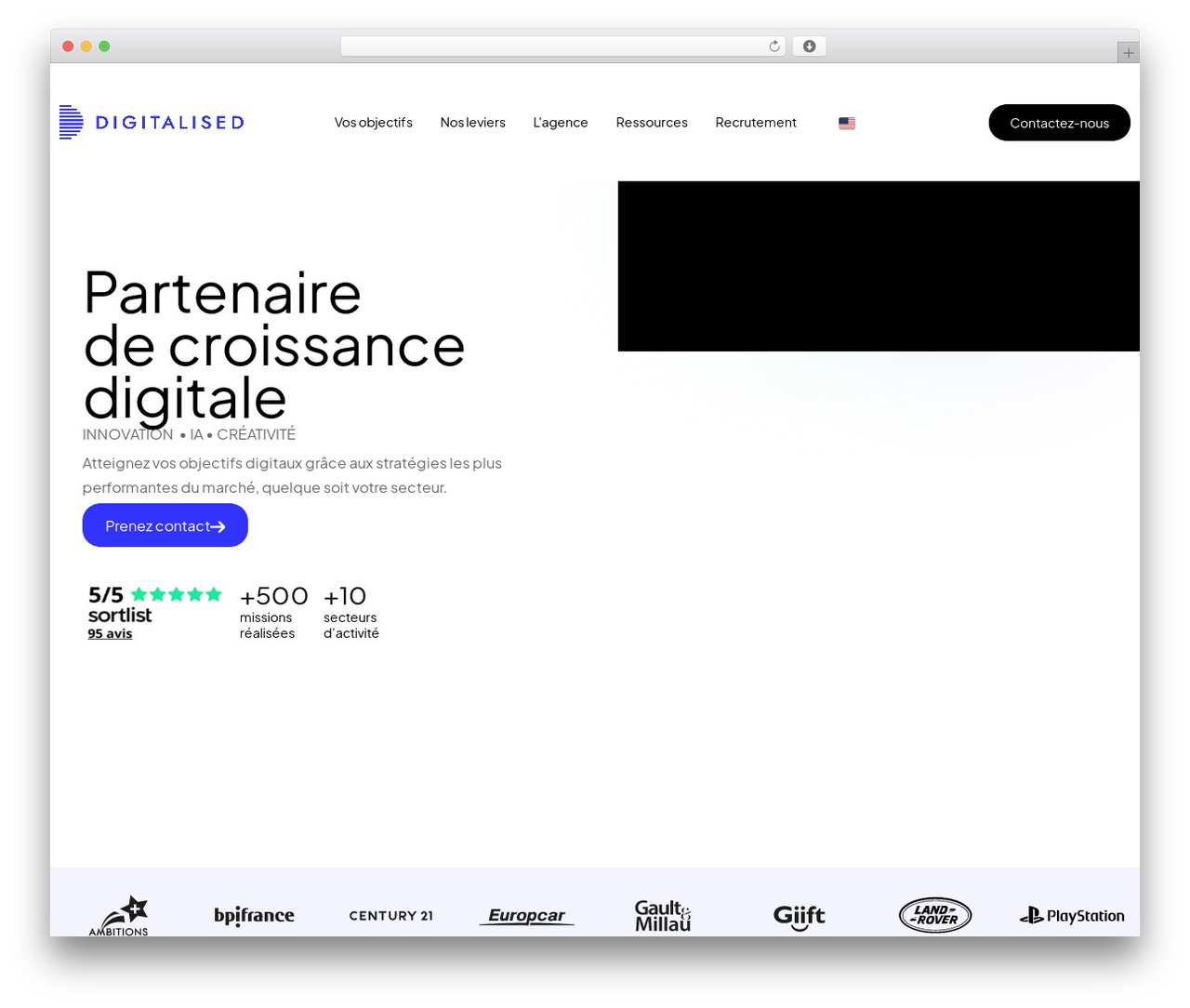
Task: Click the bpifrance logo
Action: pos(254,916)
